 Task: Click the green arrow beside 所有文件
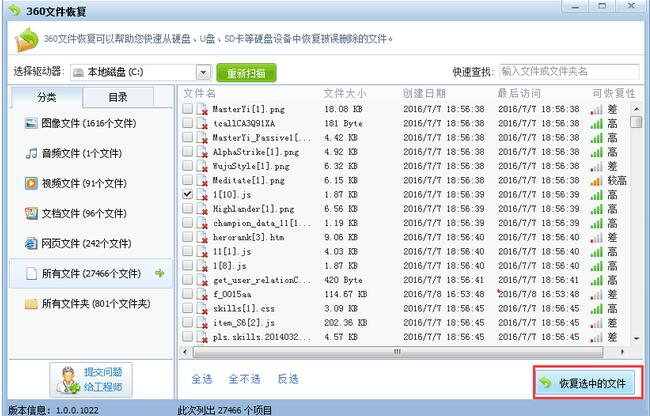pos(160,273)
